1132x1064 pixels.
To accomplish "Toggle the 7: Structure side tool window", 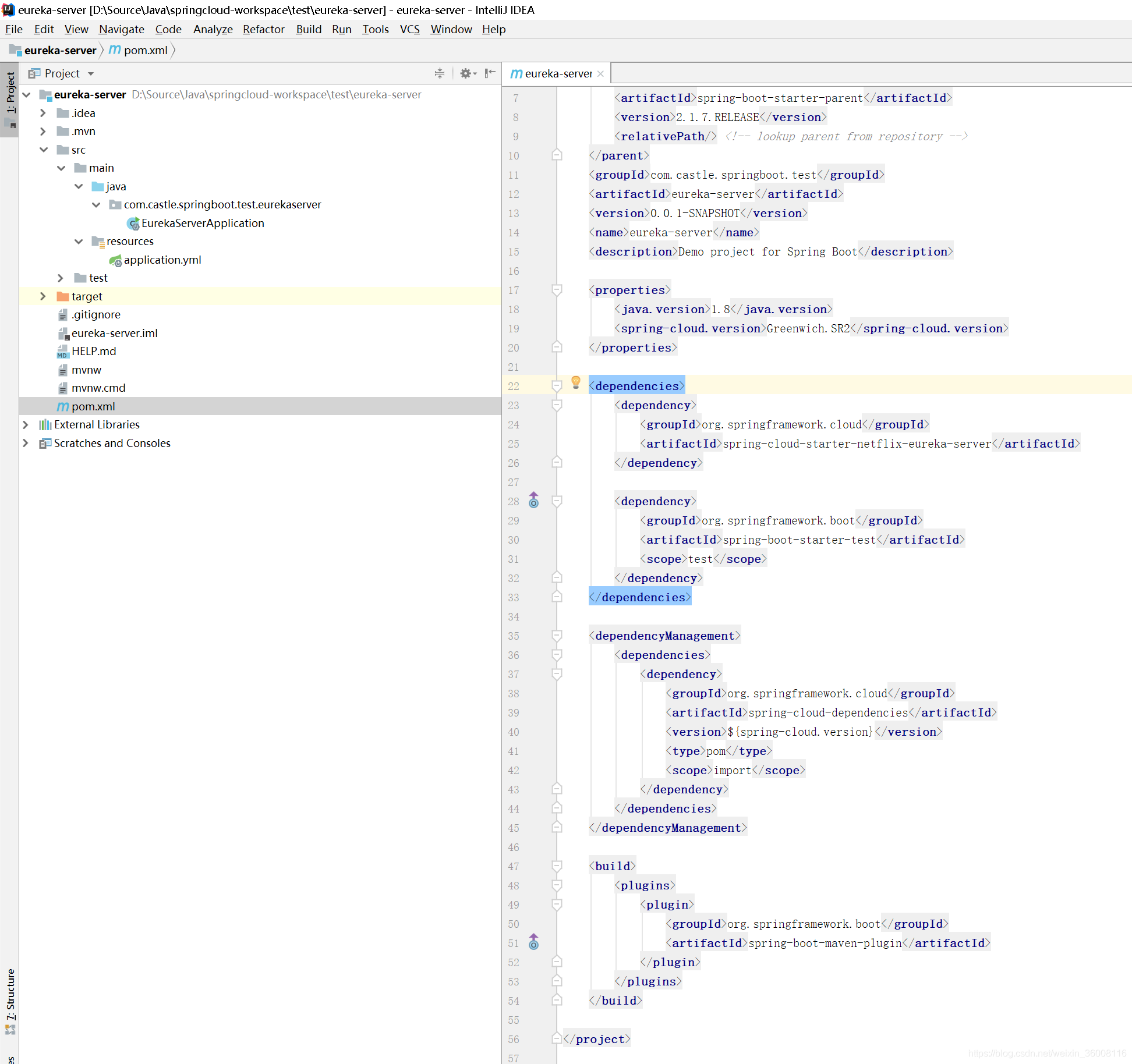I will pos(10,1001).
